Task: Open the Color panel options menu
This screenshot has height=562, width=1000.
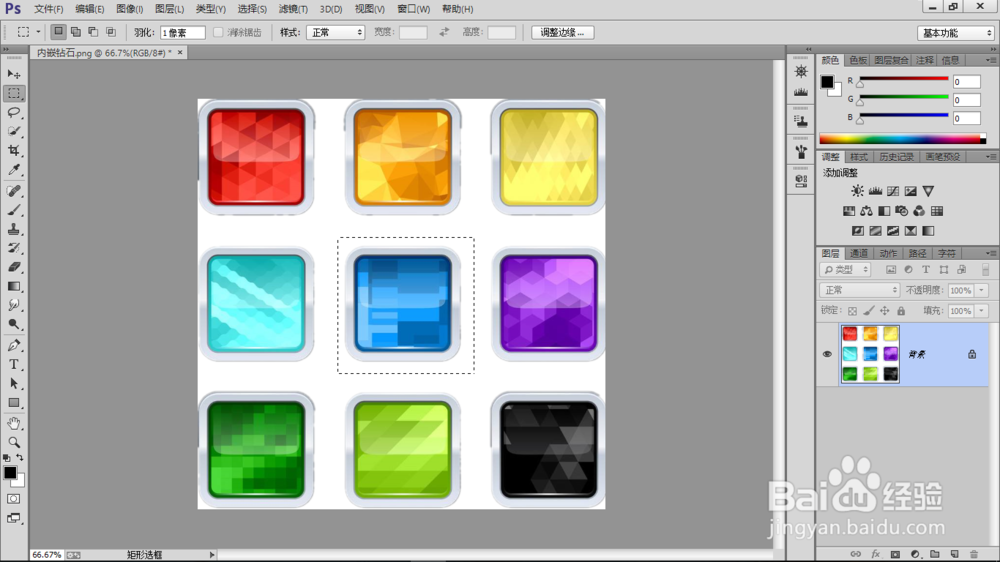Action: [x=990, y=60]
